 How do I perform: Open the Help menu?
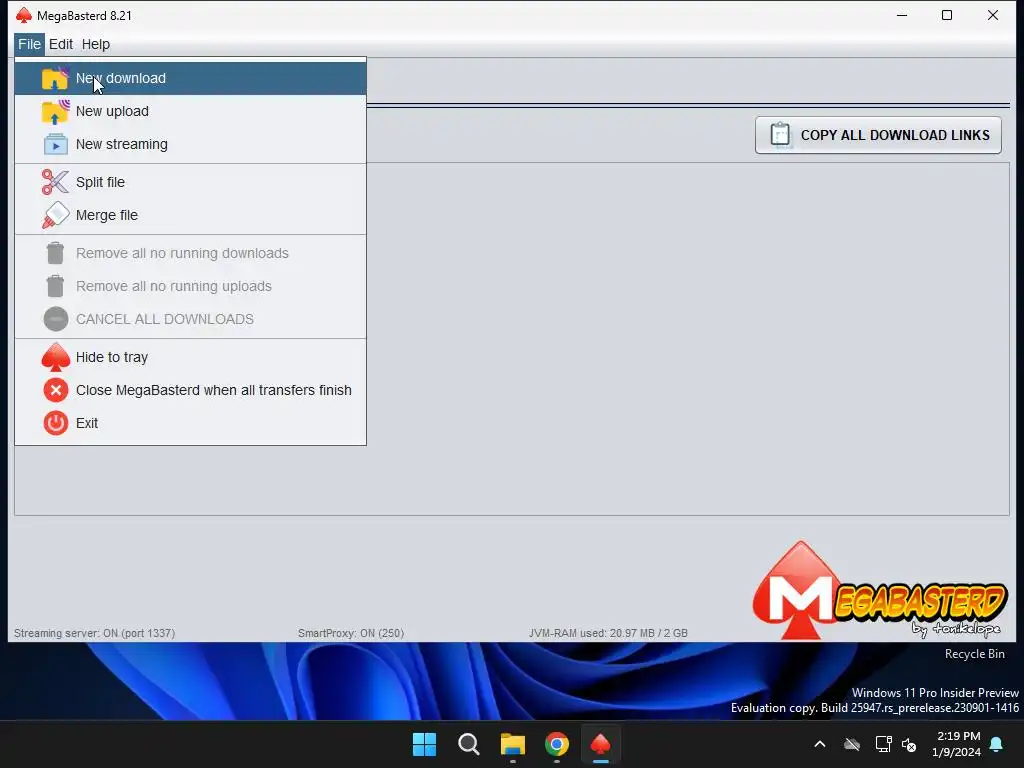click(x=95, y=44)
